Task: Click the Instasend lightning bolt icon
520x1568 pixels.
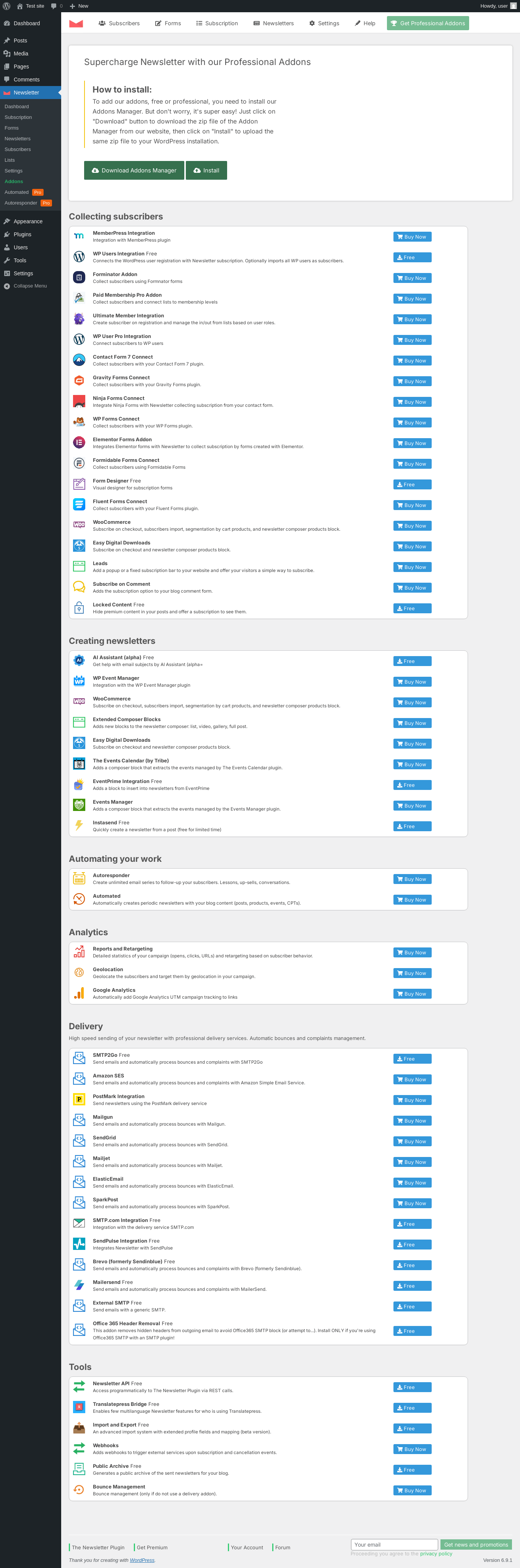Action: (79, 825)
